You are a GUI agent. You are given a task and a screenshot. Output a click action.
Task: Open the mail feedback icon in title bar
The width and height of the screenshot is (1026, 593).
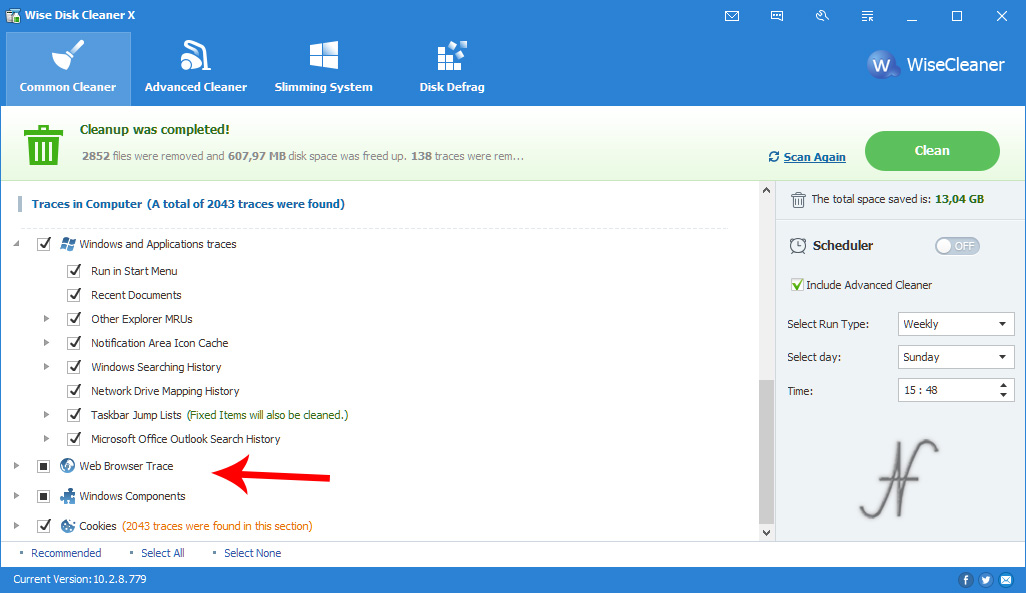click(x=732, y=16)
